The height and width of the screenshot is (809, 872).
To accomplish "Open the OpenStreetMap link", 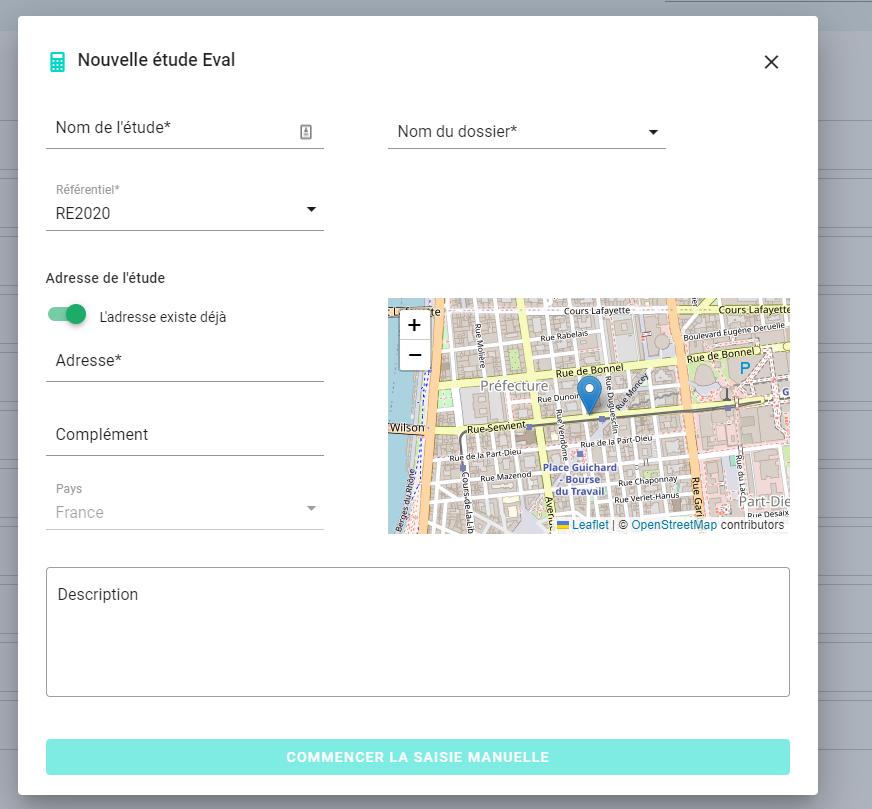I will 674,525.
